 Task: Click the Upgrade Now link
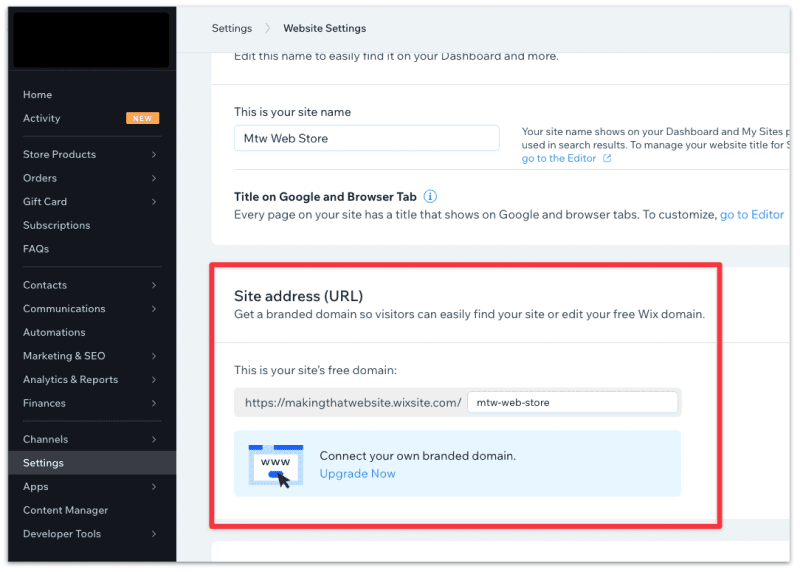click(357, 474)
